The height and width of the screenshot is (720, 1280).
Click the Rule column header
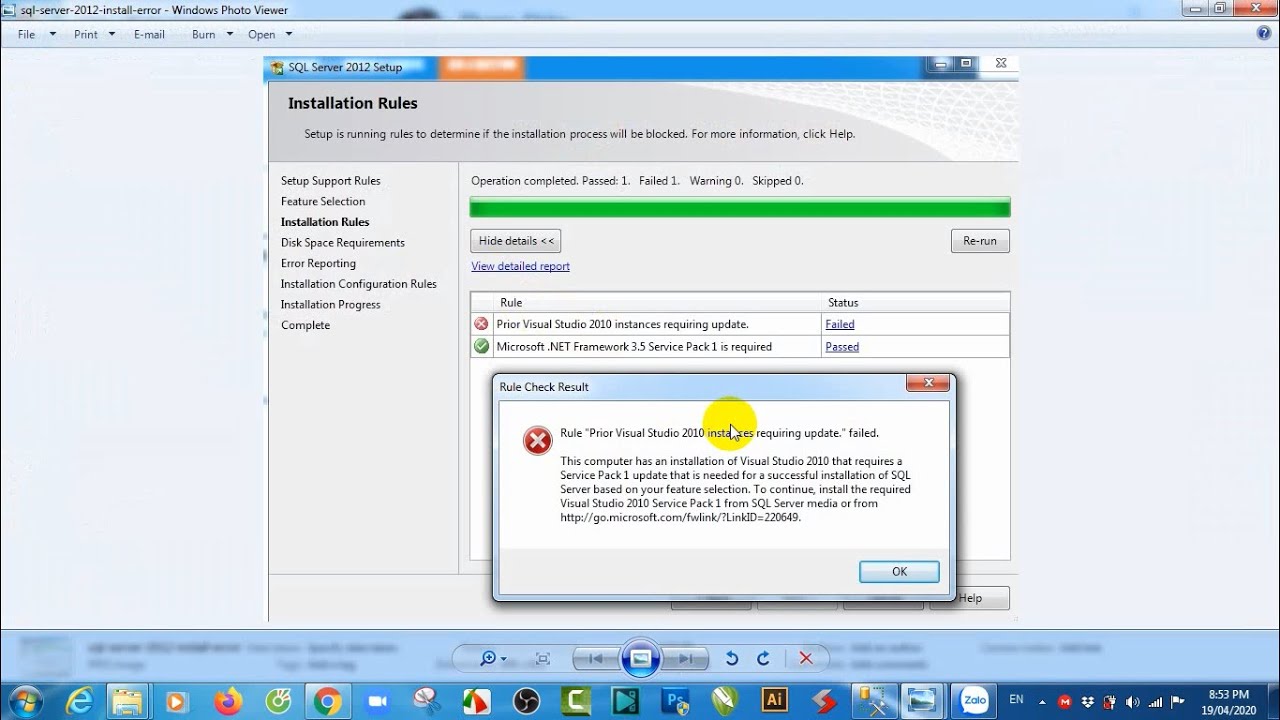(x=657, y=302)
